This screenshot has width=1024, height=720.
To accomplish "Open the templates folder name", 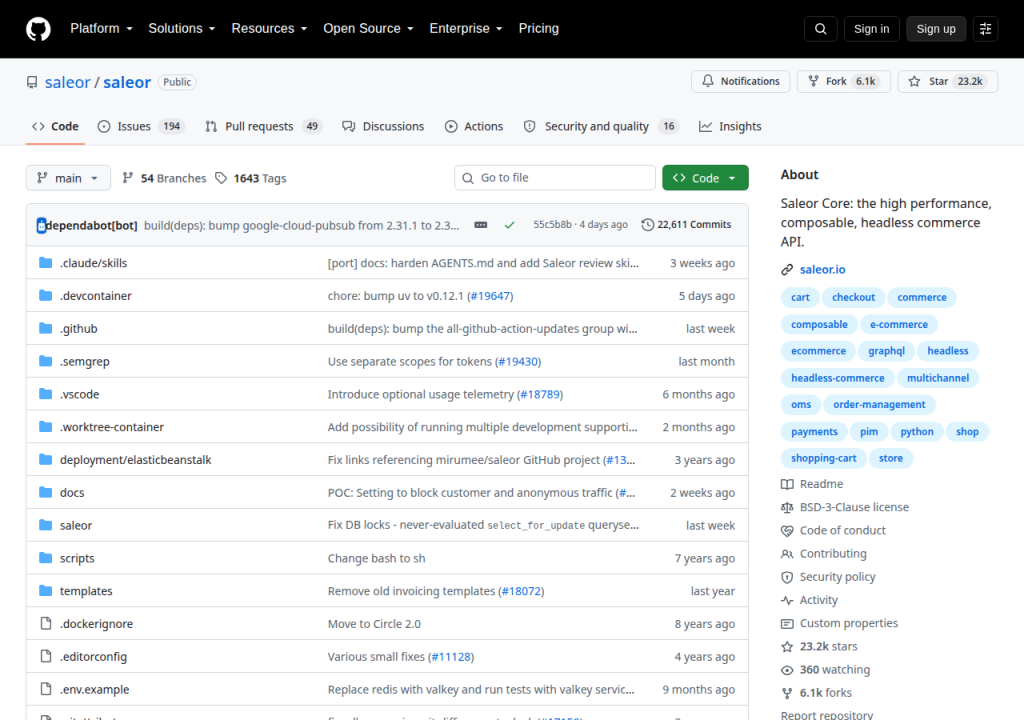I will point(86,591).
